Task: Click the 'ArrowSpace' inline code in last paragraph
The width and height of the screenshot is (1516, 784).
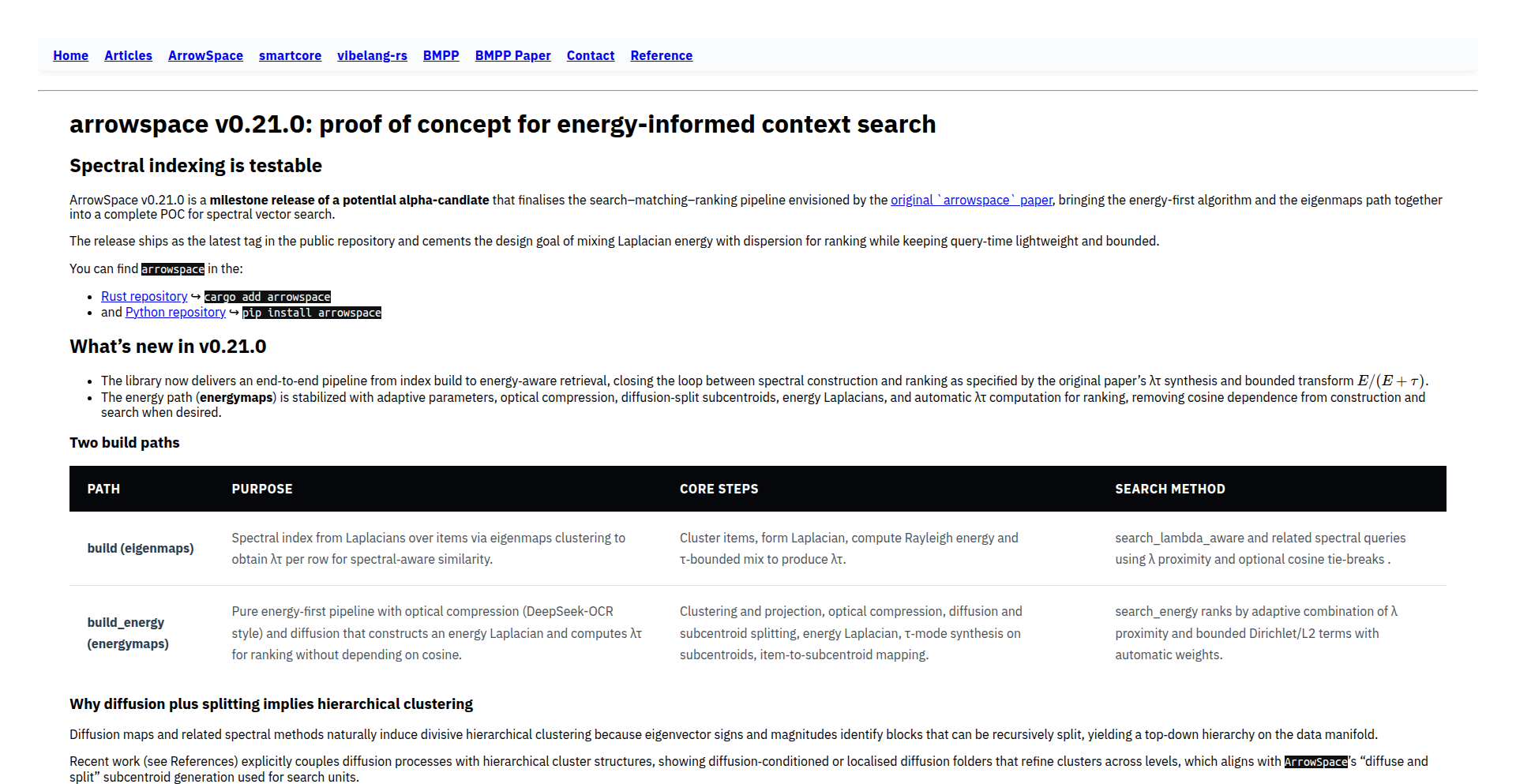Action: (x=1315, y=762)
